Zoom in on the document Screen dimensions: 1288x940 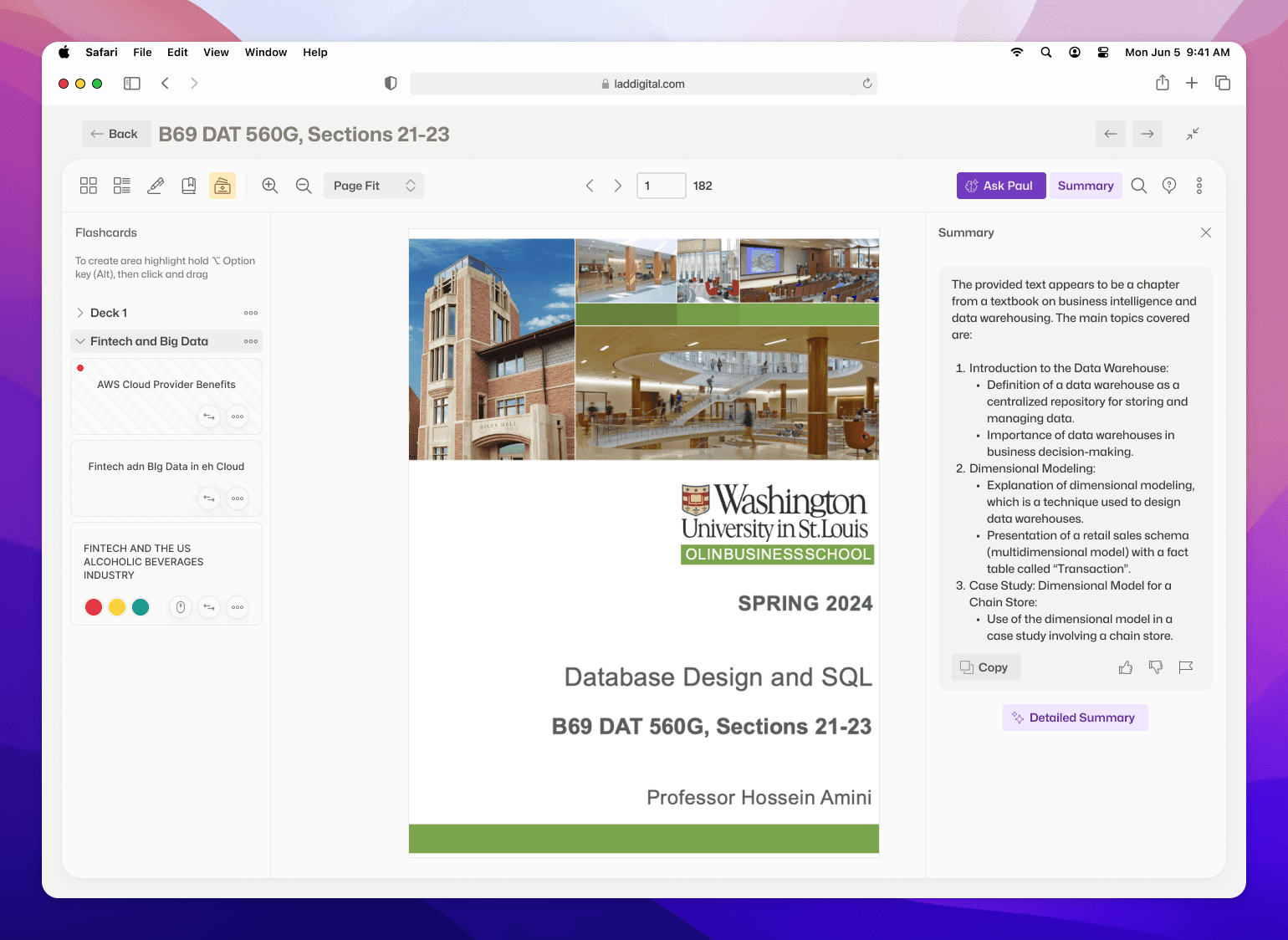(270, 186)
